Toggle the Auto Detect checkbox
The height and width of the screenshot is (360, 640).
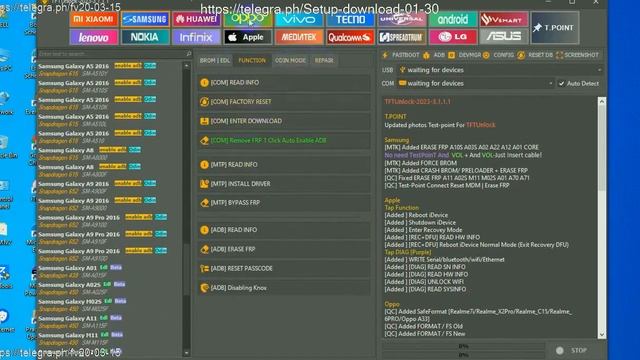(562, 83)
